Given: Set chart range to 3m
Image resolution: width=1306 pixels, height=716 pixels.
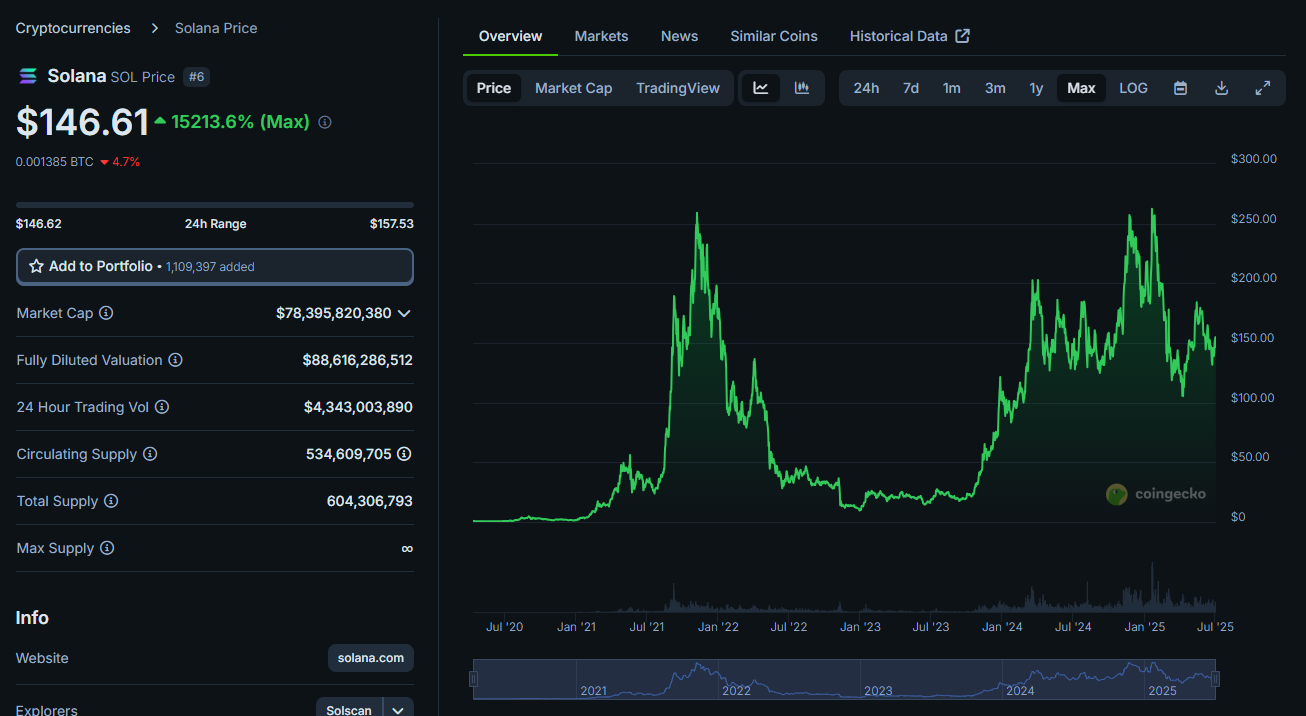Looking at the screenshot, I should pos(995,88).
